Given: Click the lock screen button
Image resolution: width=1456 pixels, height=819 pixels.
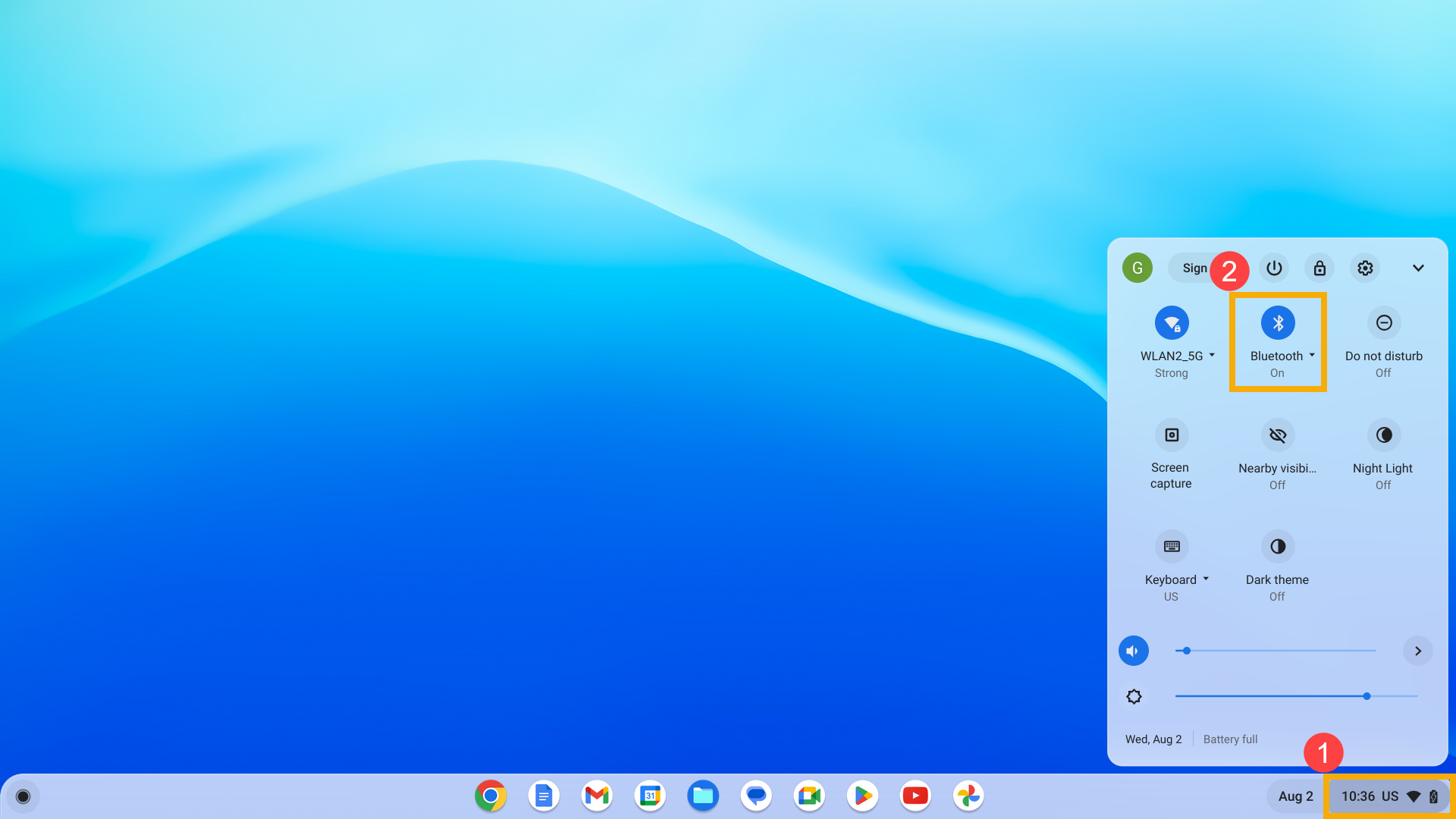Looking at the screenshot, I should pyautogui.click(x=1319, y=267).
